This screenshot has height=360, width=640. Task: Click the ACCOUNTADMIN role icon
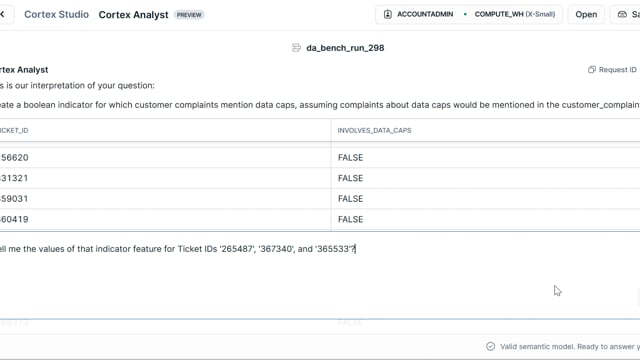[387, 14]
